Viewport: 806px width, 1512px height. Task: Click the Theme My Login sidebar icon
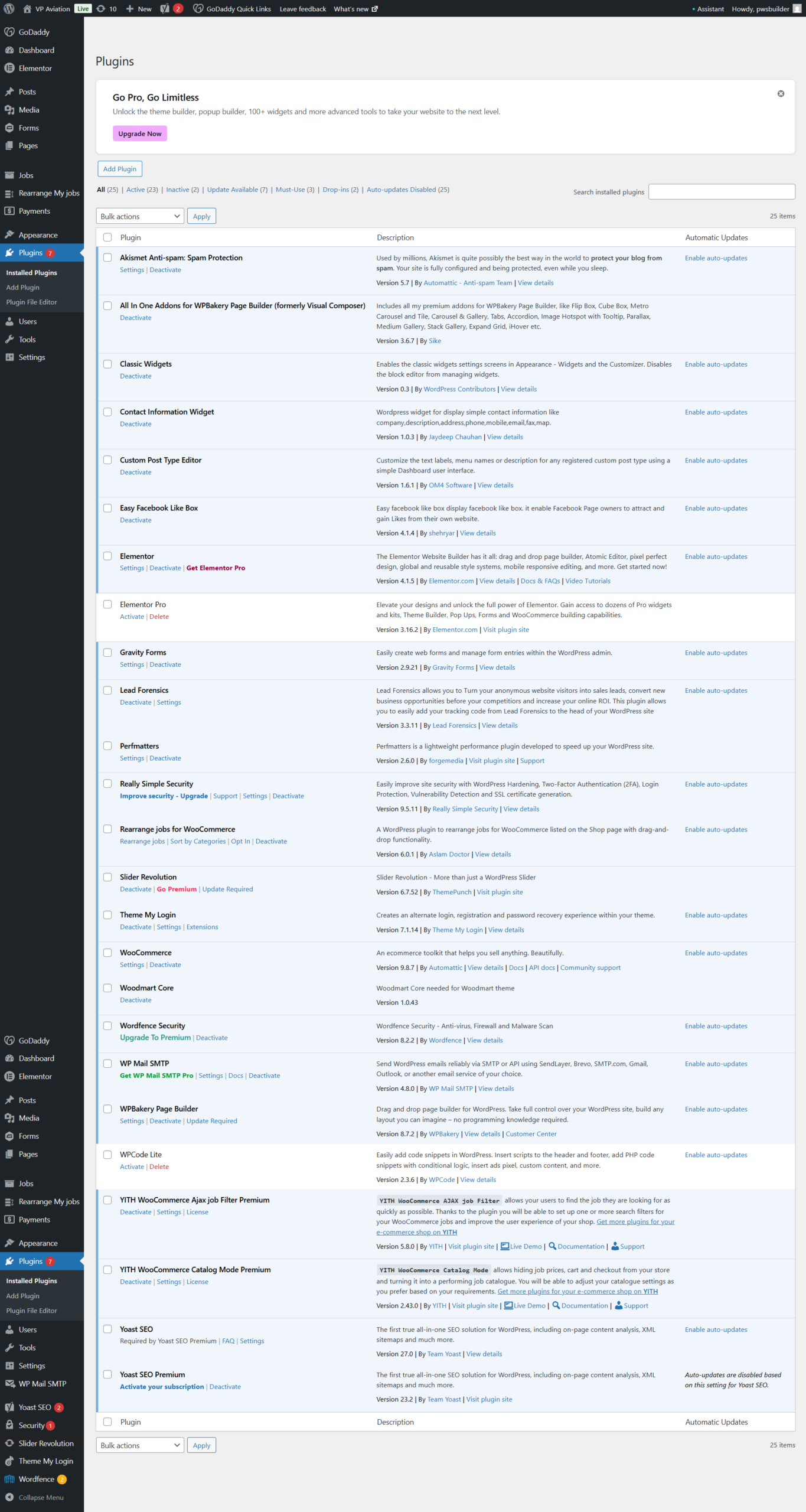(x=9, y=1461)
